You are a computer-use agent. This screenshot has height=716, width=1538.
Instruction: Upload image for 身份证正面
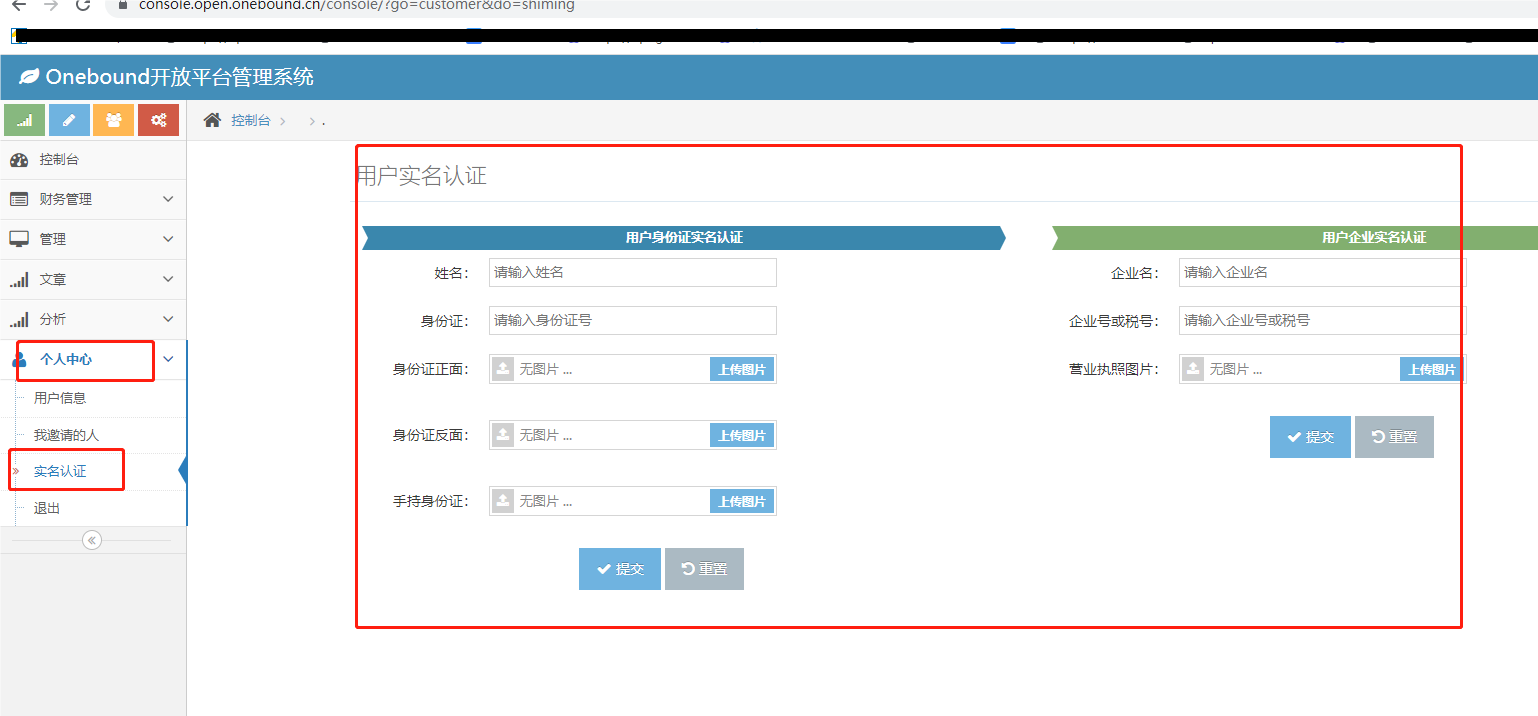click(742, 369)
